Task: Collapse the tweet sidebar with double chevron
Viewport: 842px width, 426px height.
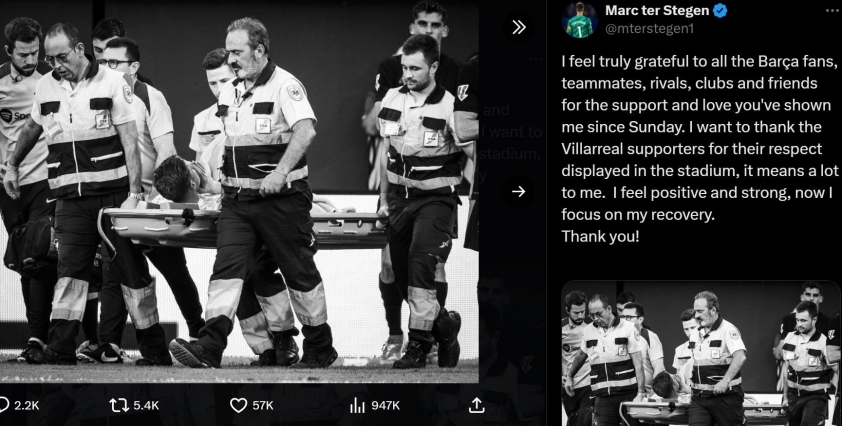Action: click(x=519, y=27)
